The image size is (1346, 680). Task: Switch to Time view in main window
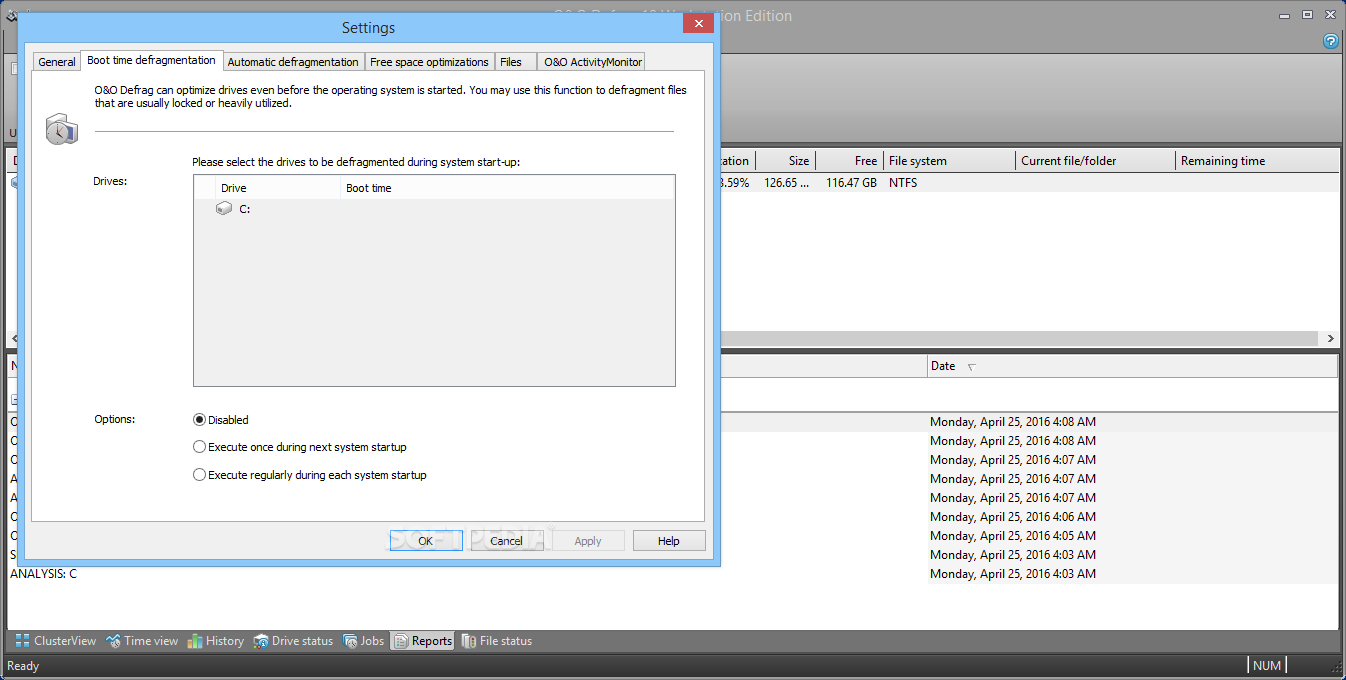point(142,641)
